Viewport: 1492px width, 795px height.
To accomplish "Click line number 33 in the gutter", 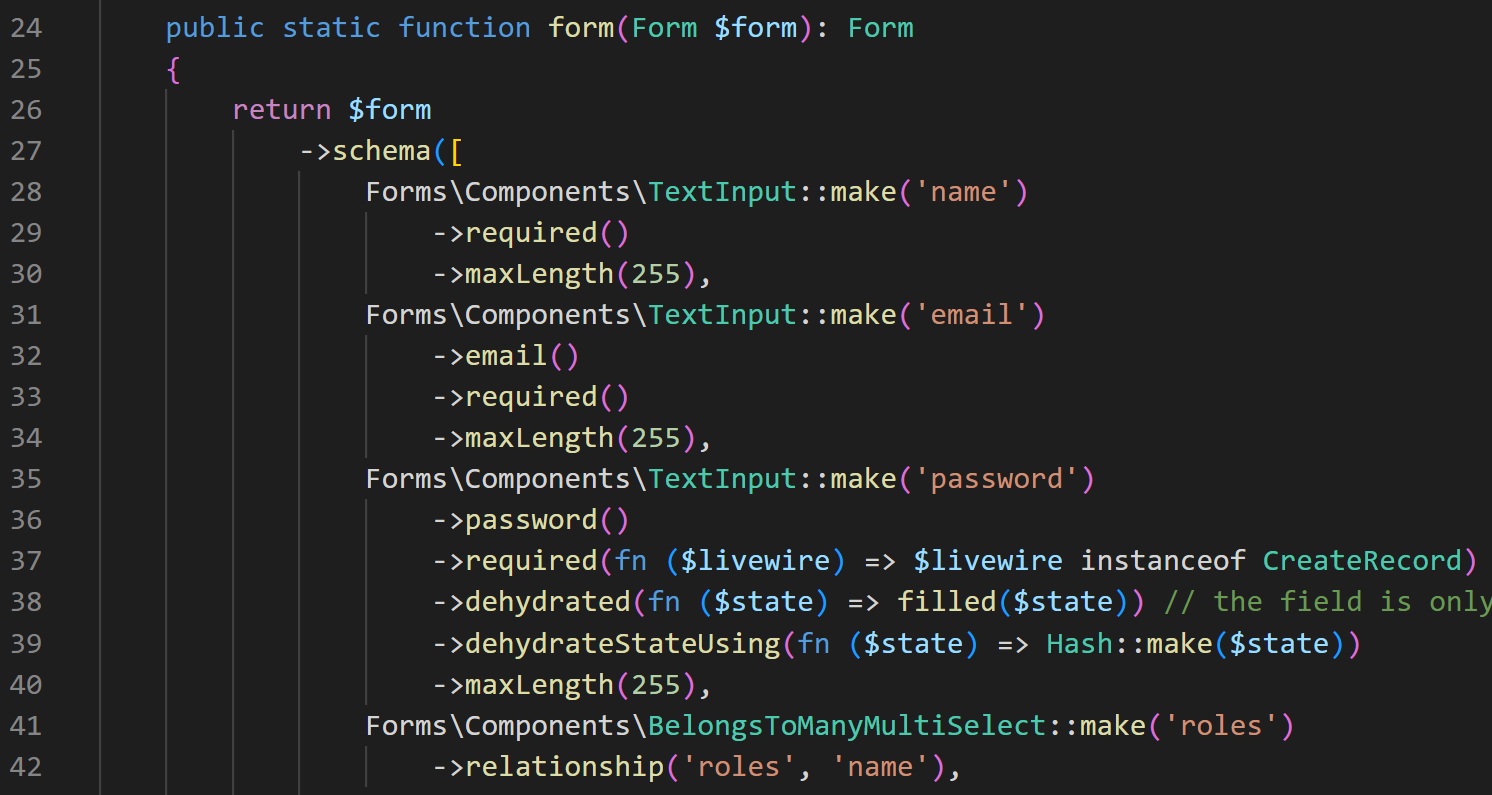I will coord(26,397).
